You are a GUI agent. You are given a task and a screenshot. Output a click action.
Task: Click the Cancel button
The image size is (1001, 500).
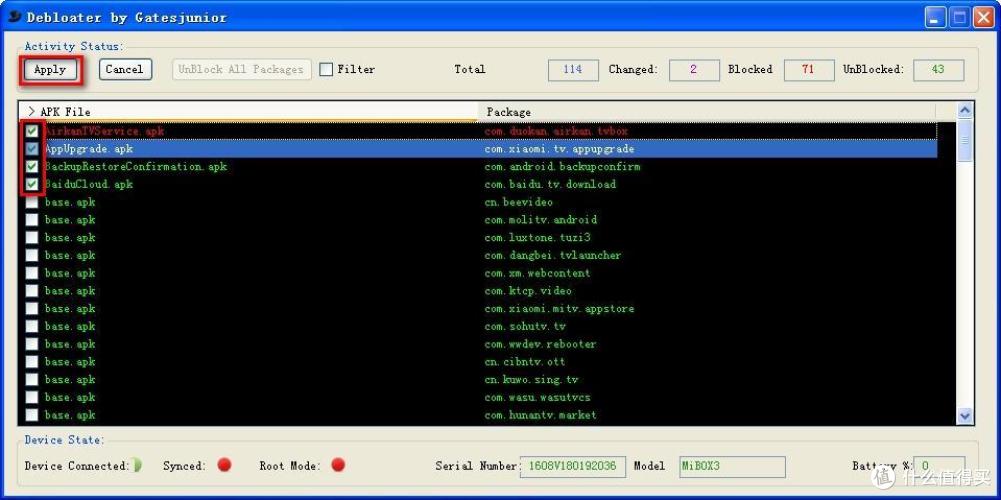[124, 69]
